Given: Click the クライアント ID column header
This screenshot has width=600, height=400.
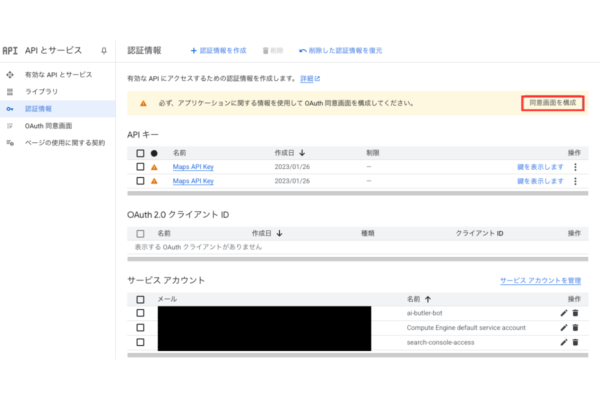Looking at the screenshot, I should coord(479,233).
